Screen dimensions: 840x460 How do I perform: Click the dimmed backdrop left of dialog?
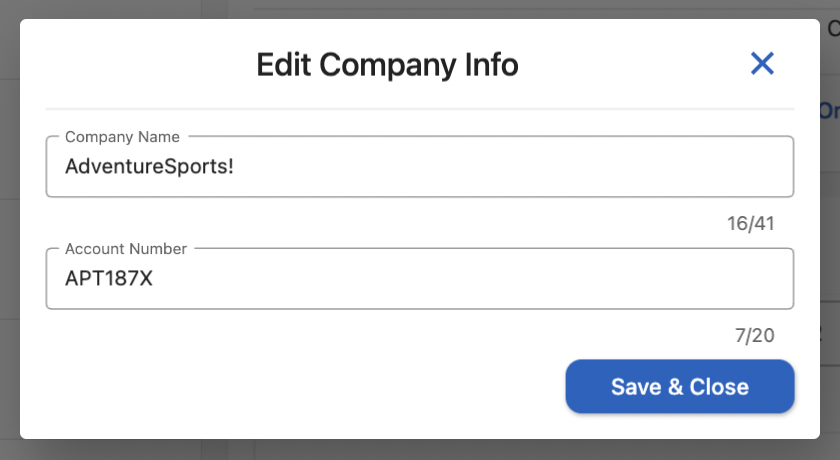pos(9,230)
